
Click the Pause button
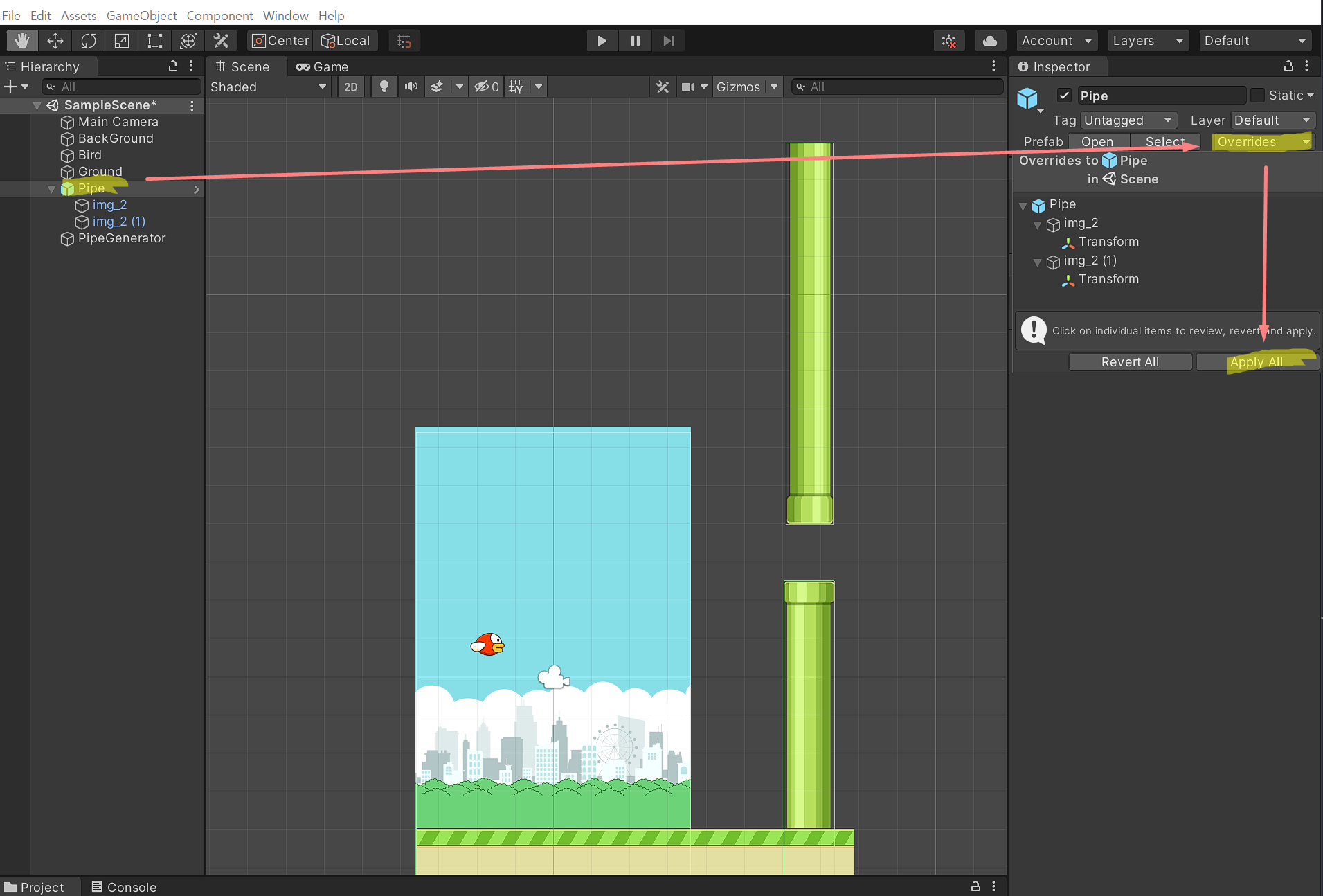click(x=635, y=41)
